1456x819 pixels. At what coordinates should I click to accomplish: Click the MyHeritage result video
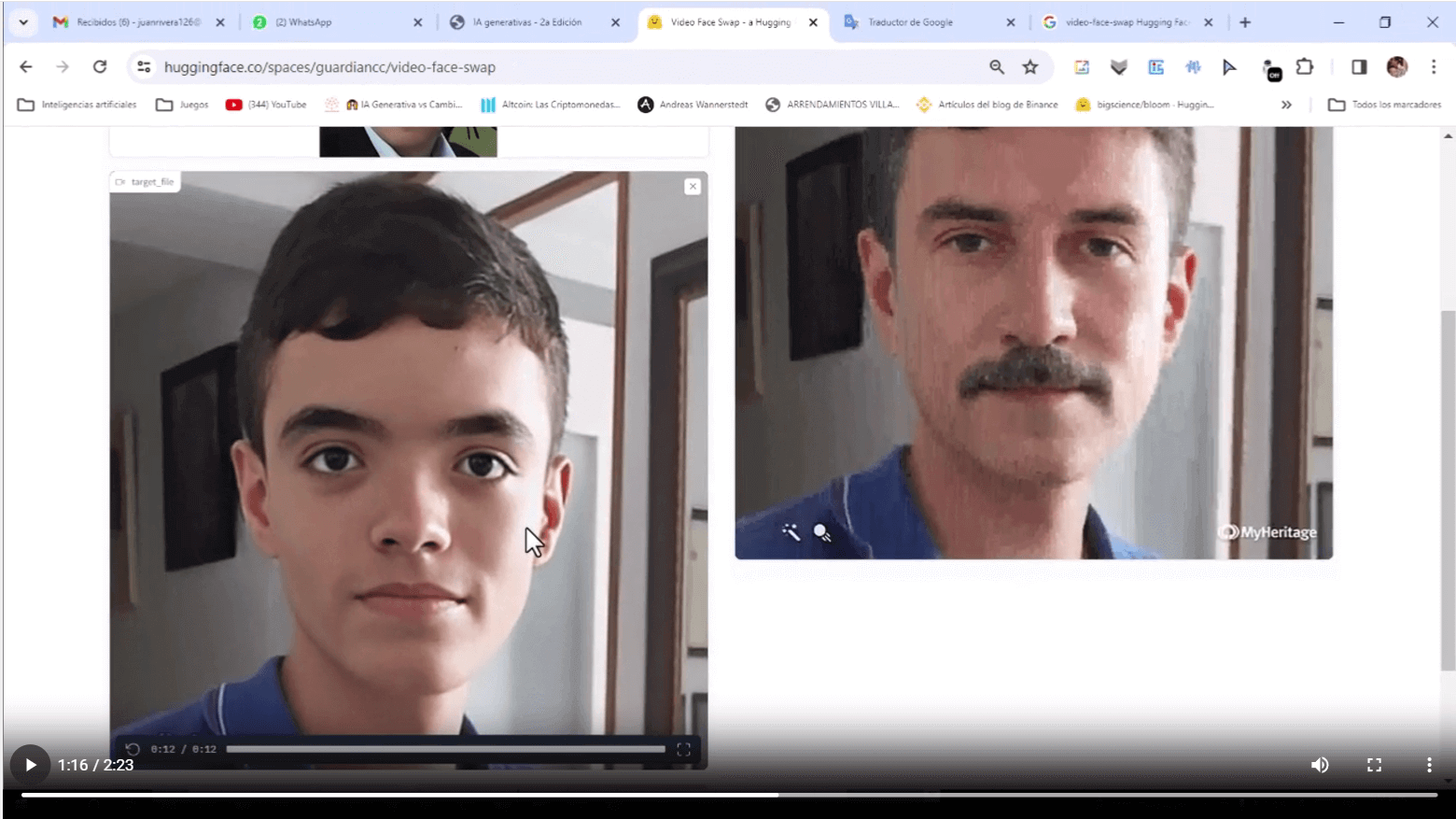pyautogui.click(x=1034, y=343)
